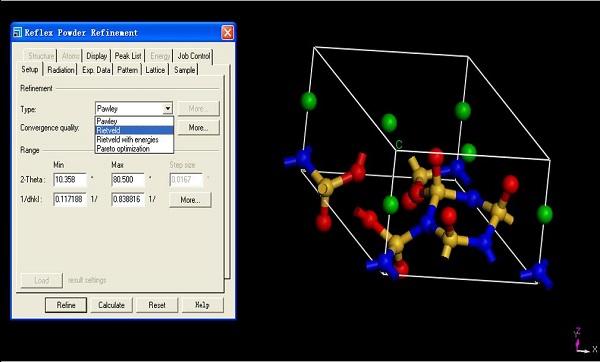Open the Lattice tab
This screenshot has width=600, height=362.
[x=155, y=70]
